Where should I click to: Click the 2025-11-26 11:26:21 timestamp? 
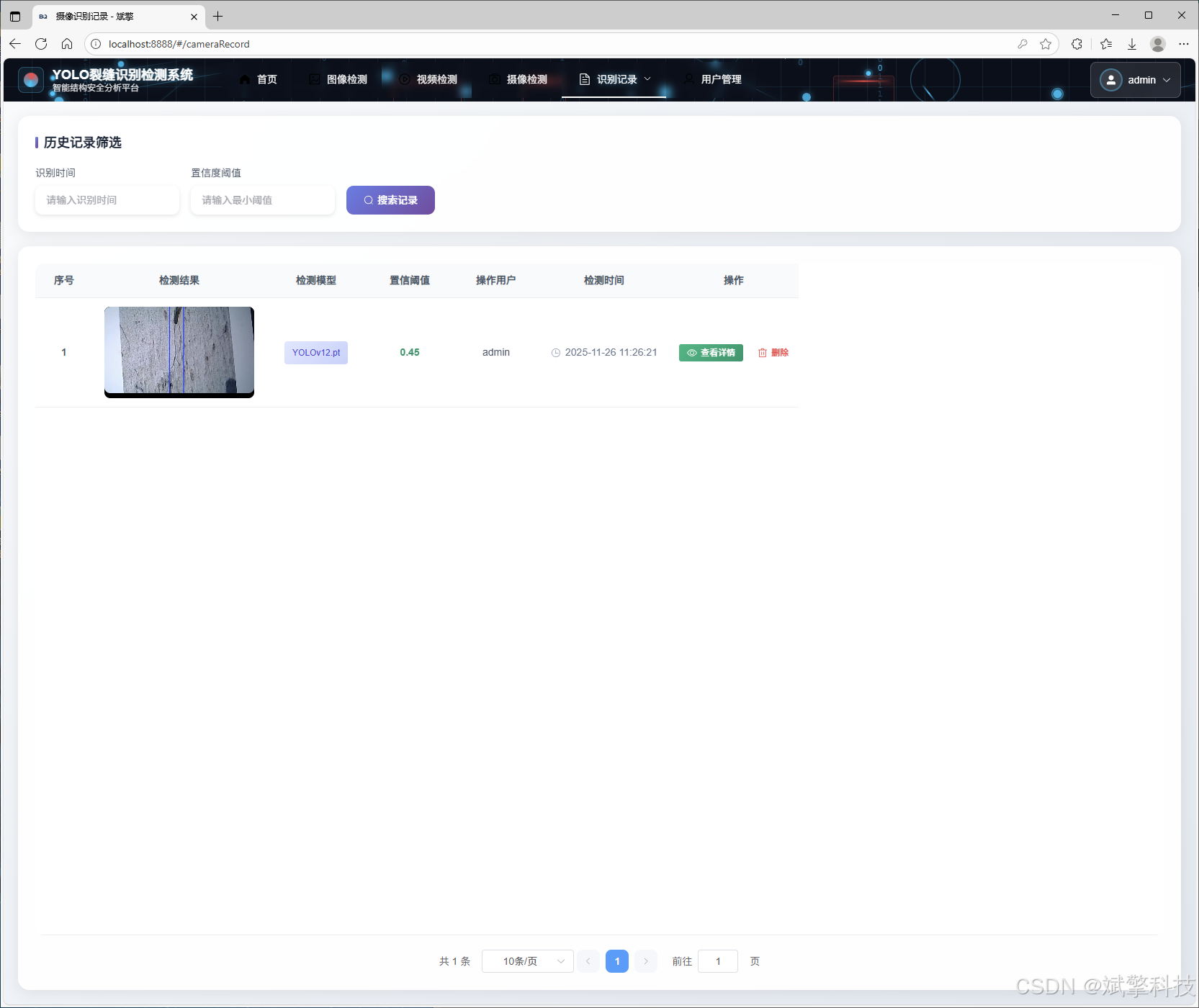point(611,352)
